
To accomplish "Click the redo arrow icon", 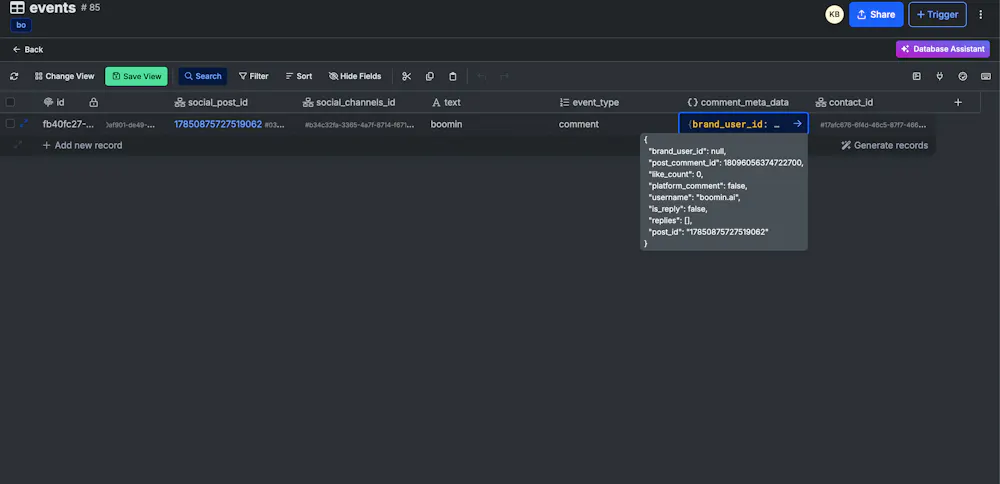I will pos(504,77).
